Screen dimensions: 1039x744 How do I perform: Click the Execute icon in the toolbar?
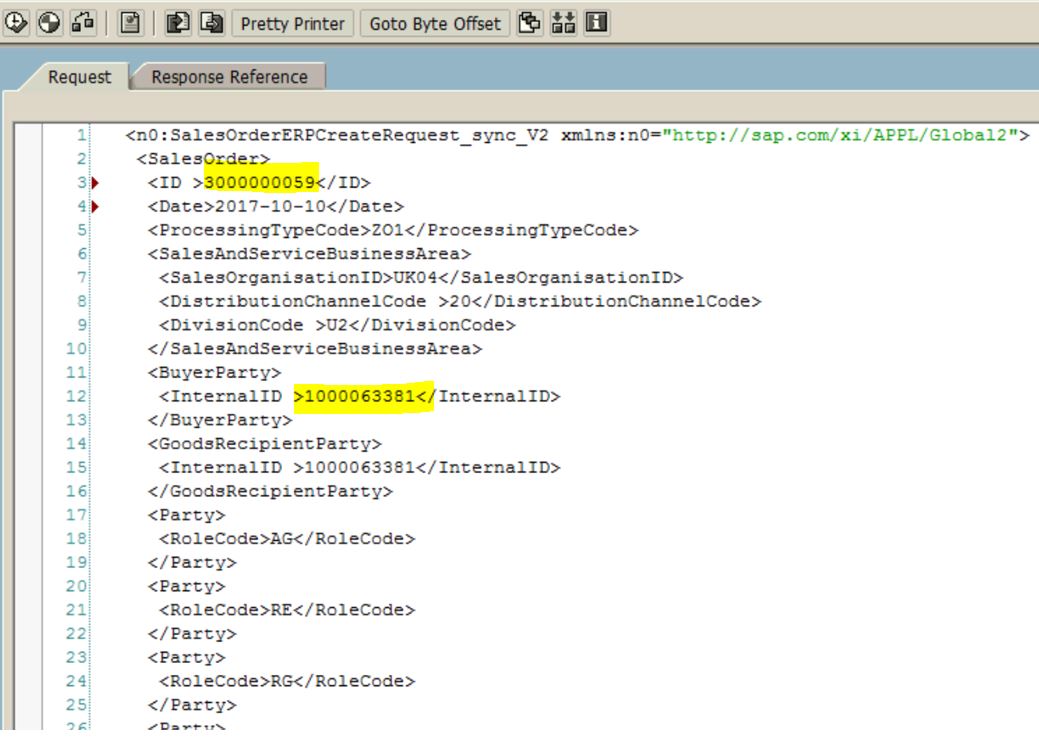pos(14,23)
